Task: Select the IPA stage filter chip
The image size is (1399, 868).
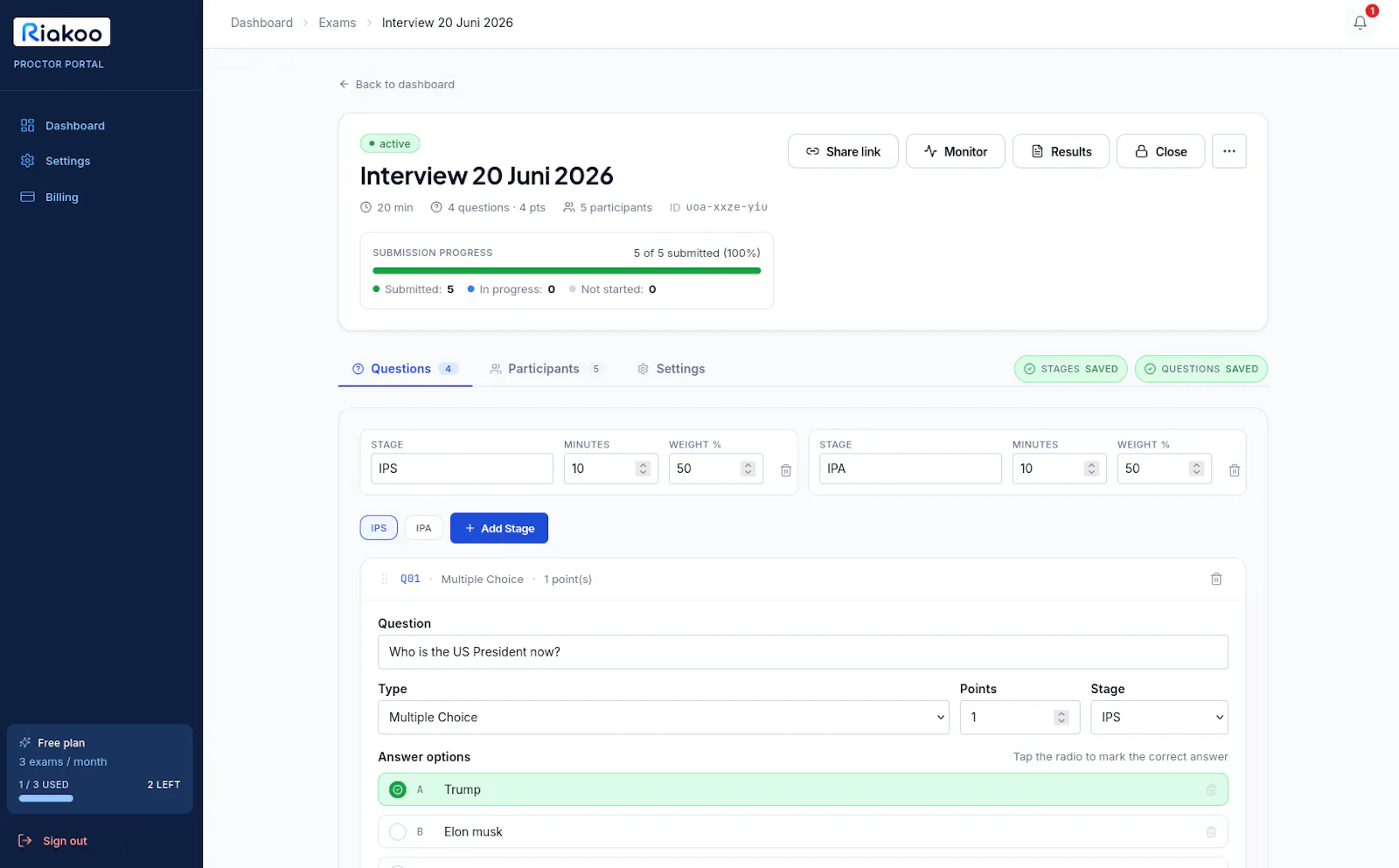Action: coord(423,528)
